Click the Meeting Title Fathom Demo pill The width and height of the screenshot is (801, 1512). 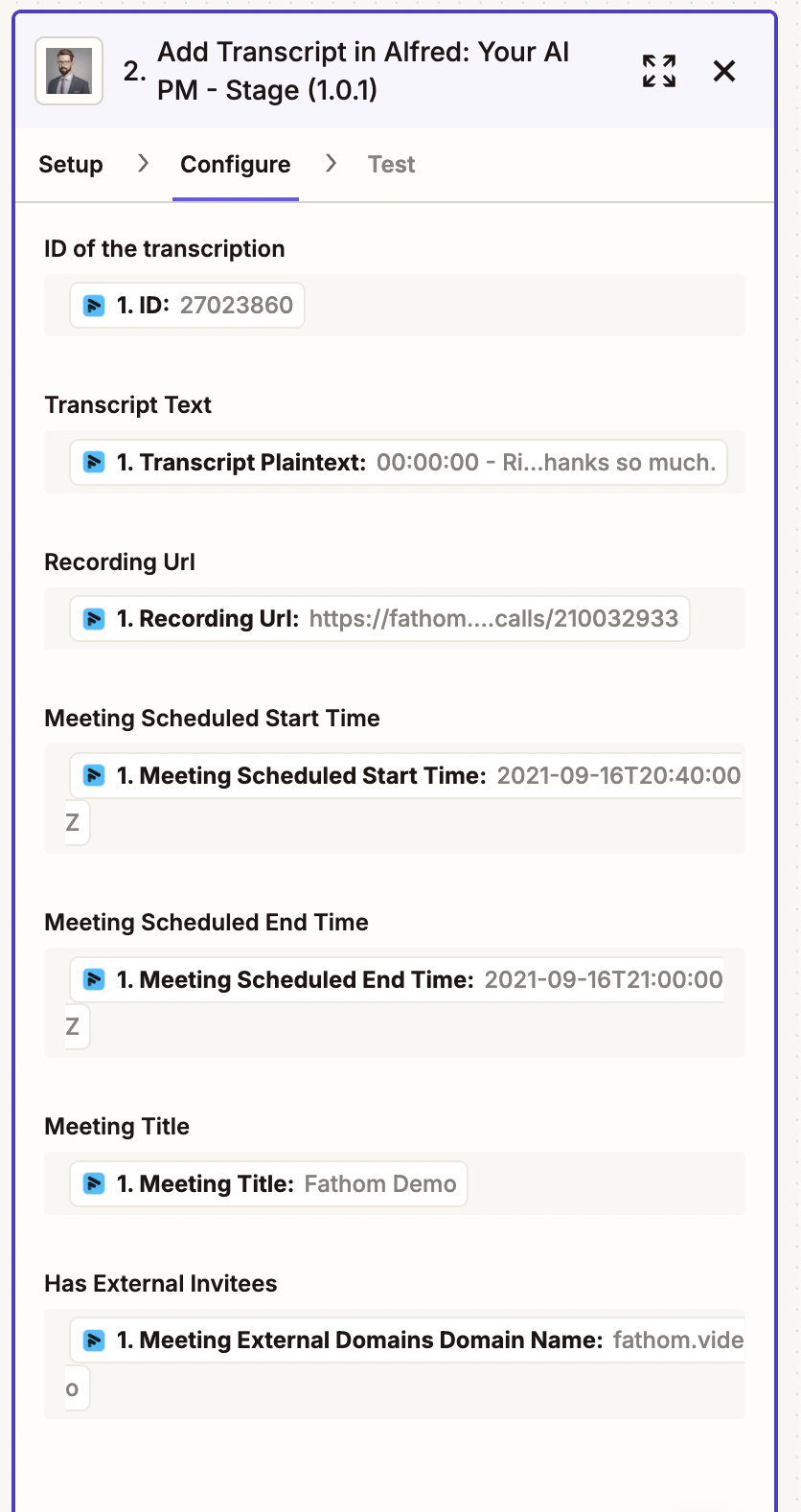286,1184
